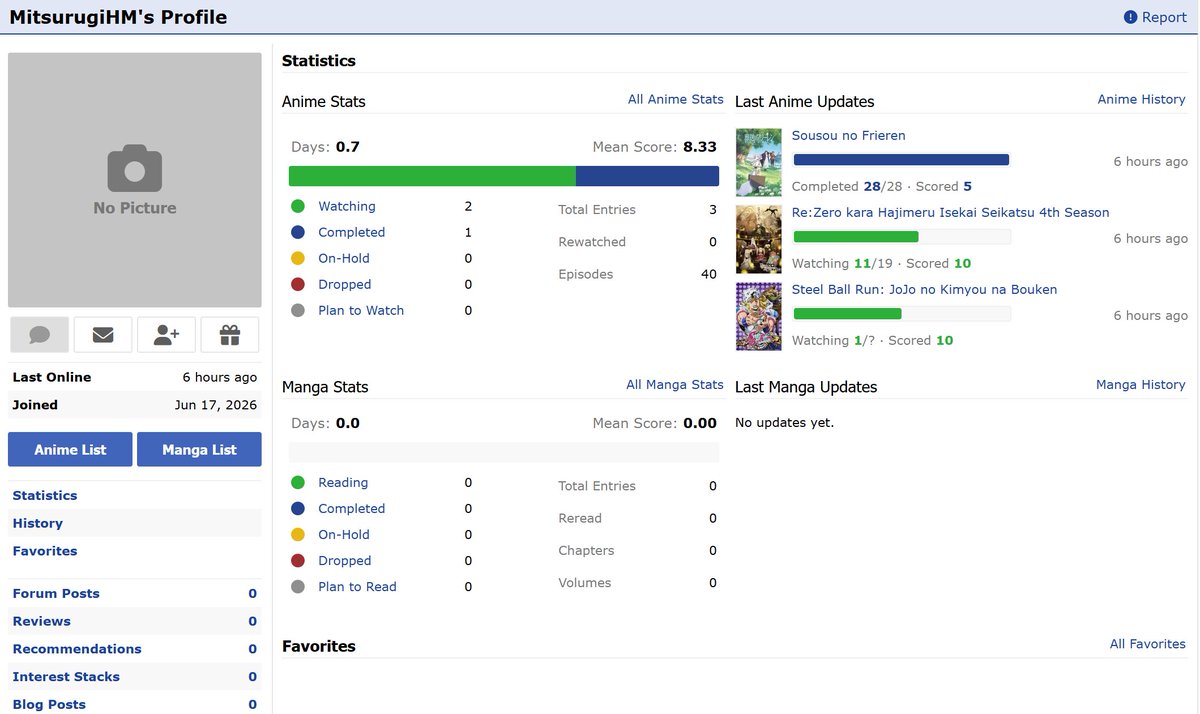Click Steel Ball Run cover thumbnail
Screen dimensions: 1200x714
[x=759, y=316]
